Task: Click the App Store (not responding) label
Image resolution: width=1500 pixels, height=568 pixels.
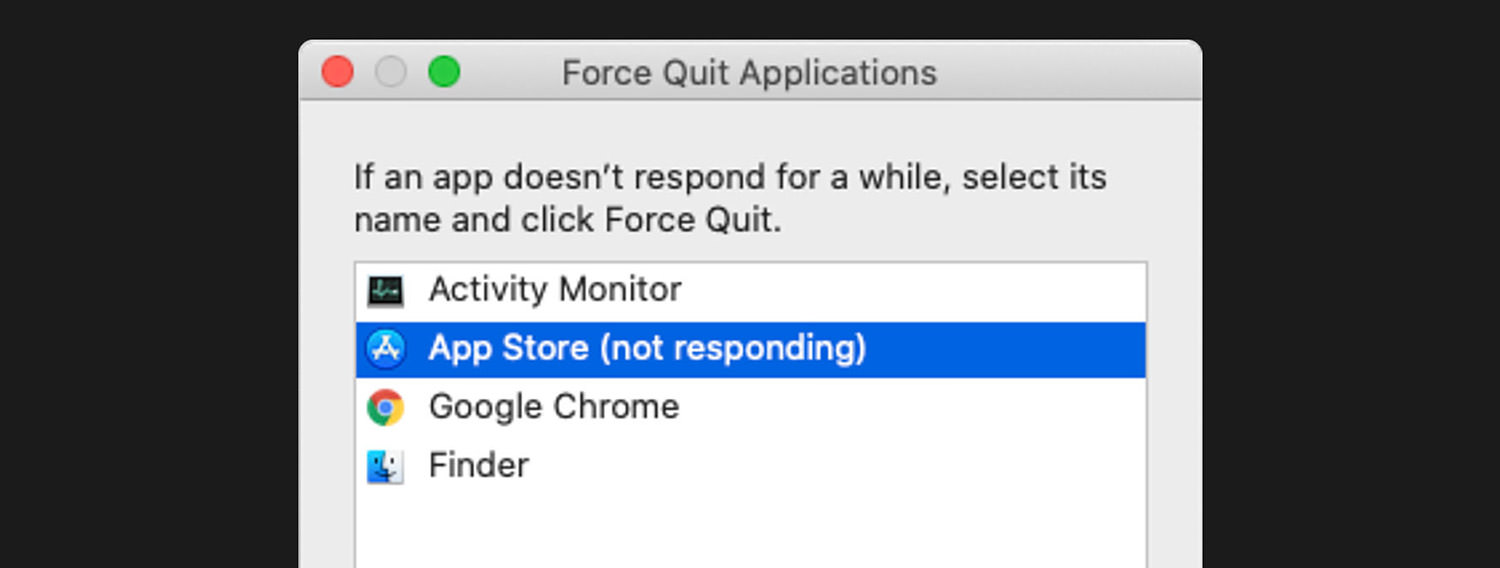Action: [647, 349]
